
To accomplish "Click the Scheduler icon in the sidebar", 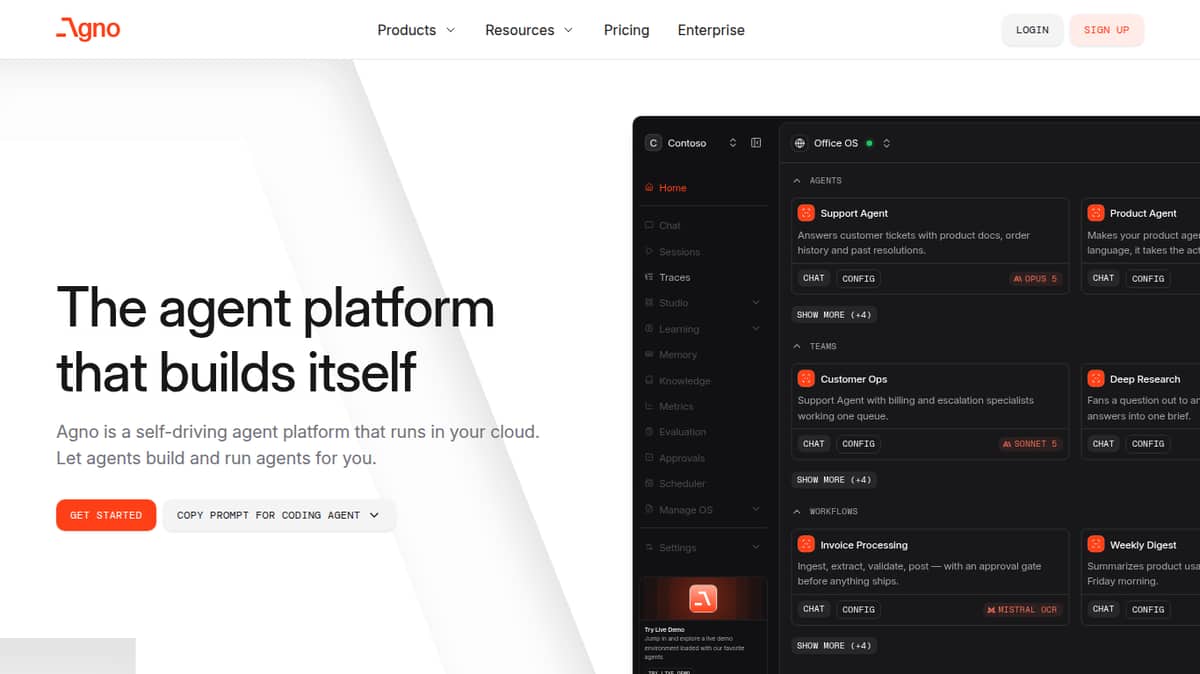I will 649,484.
